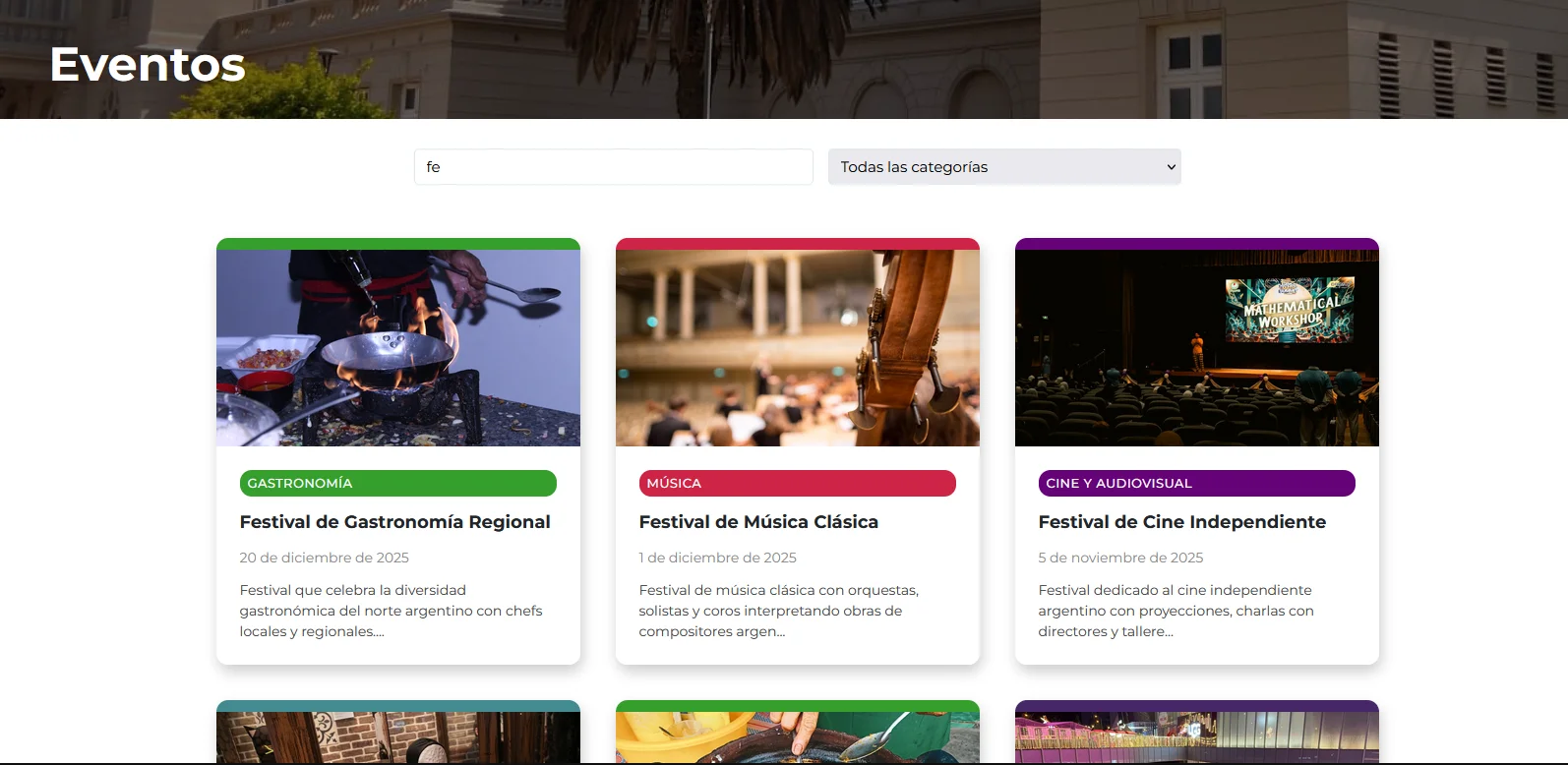This screenshot has width=1568, height=765.
Task: Click the gastronomy festival description text
Action: (x=391, y=611)
